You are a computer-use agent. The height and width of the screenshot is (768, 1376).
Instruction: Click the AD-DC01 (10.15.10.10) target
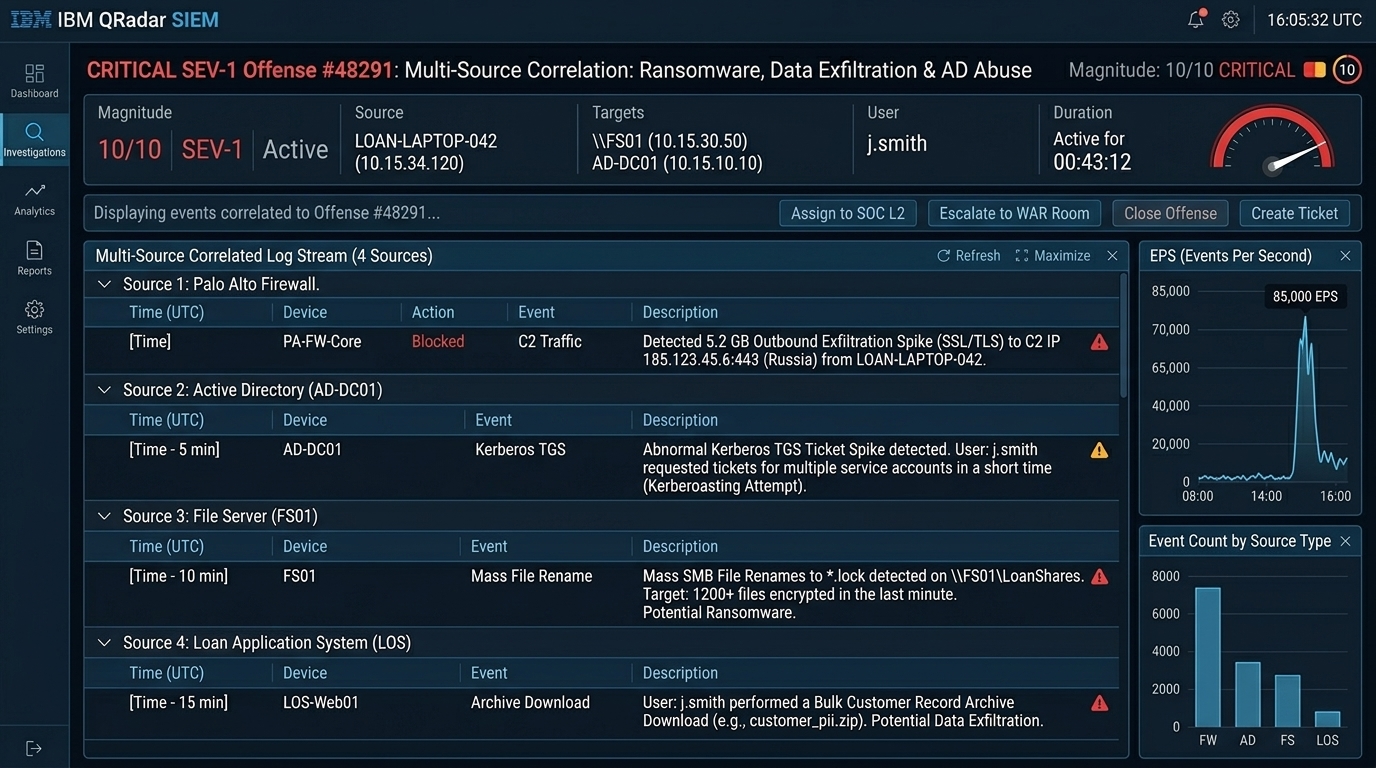[x=677, y=163]
